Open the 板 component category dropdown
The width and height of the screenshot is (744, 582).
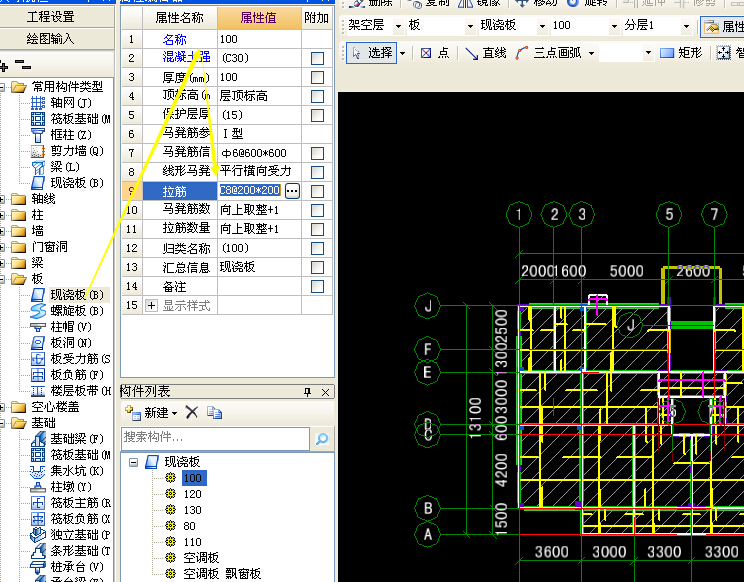[x=470, y=26]
